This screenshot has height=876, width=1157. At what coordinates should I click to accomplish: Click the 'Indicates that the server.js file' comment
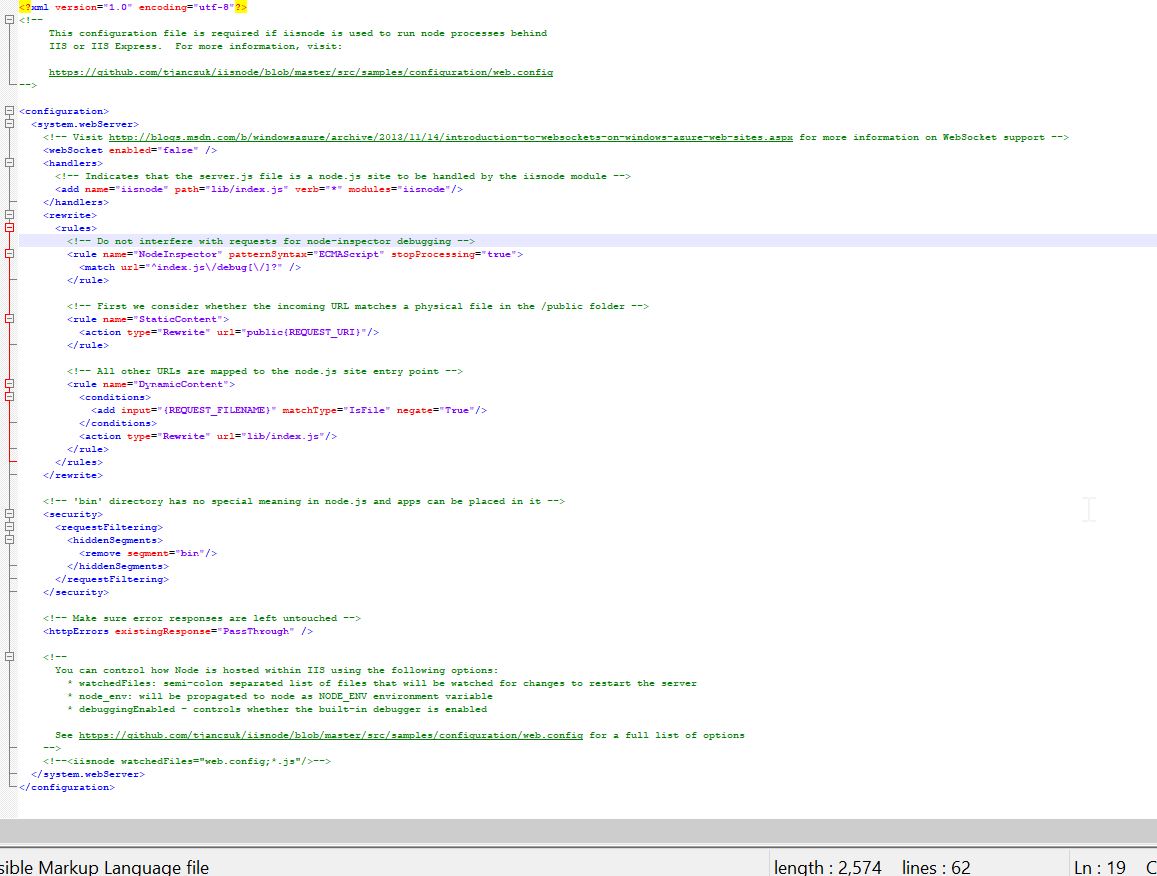[343, 176]
